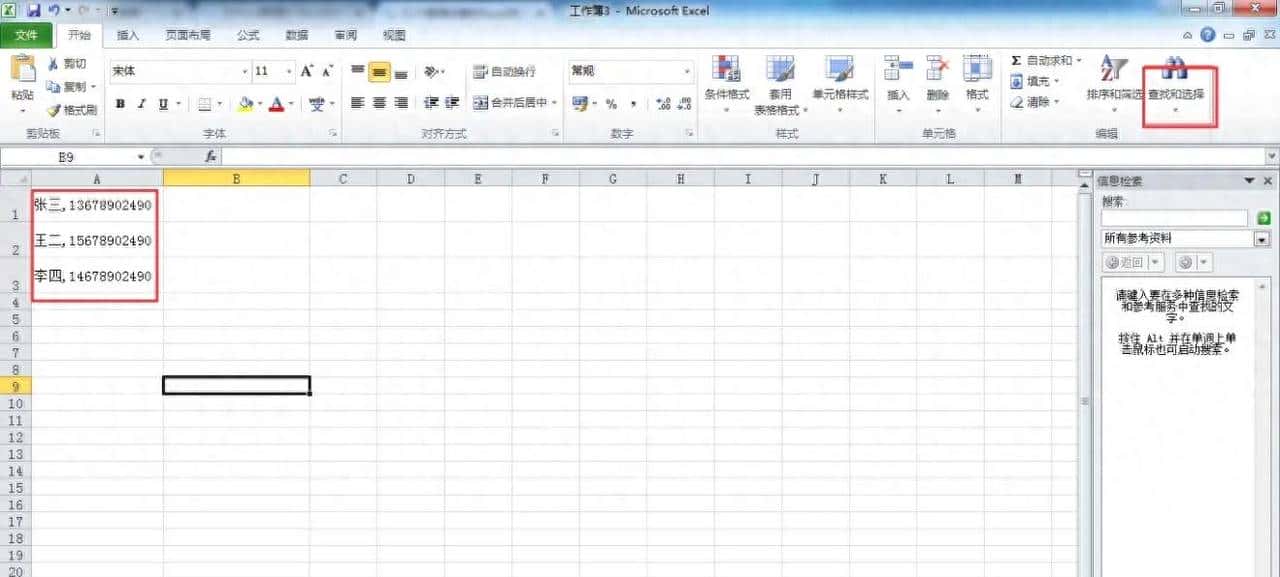Viewport: 1280px width, 577px height.
Task: Increase font size with the large A icon
Action: pyautogui.click(x=307, y=71)
